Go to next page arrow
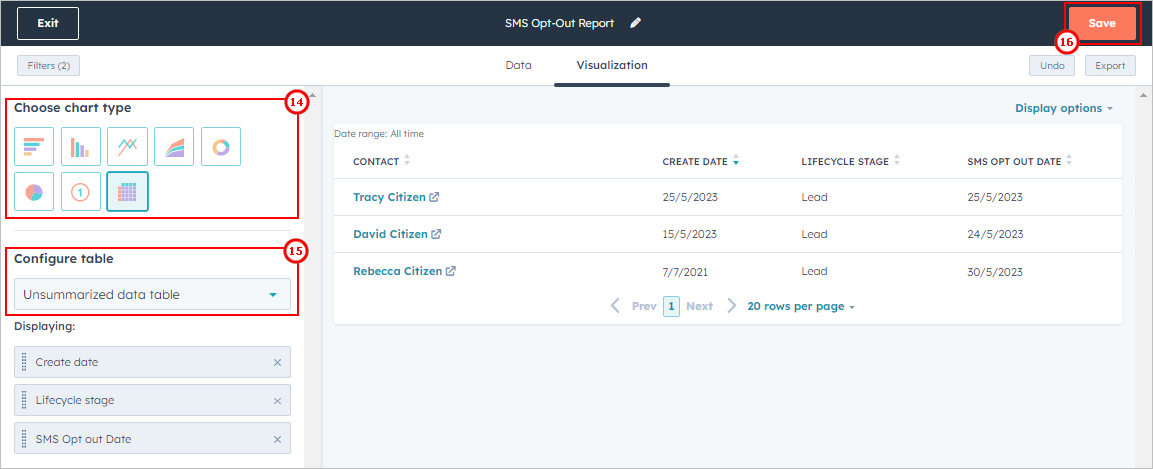 (x=731, y=306)
